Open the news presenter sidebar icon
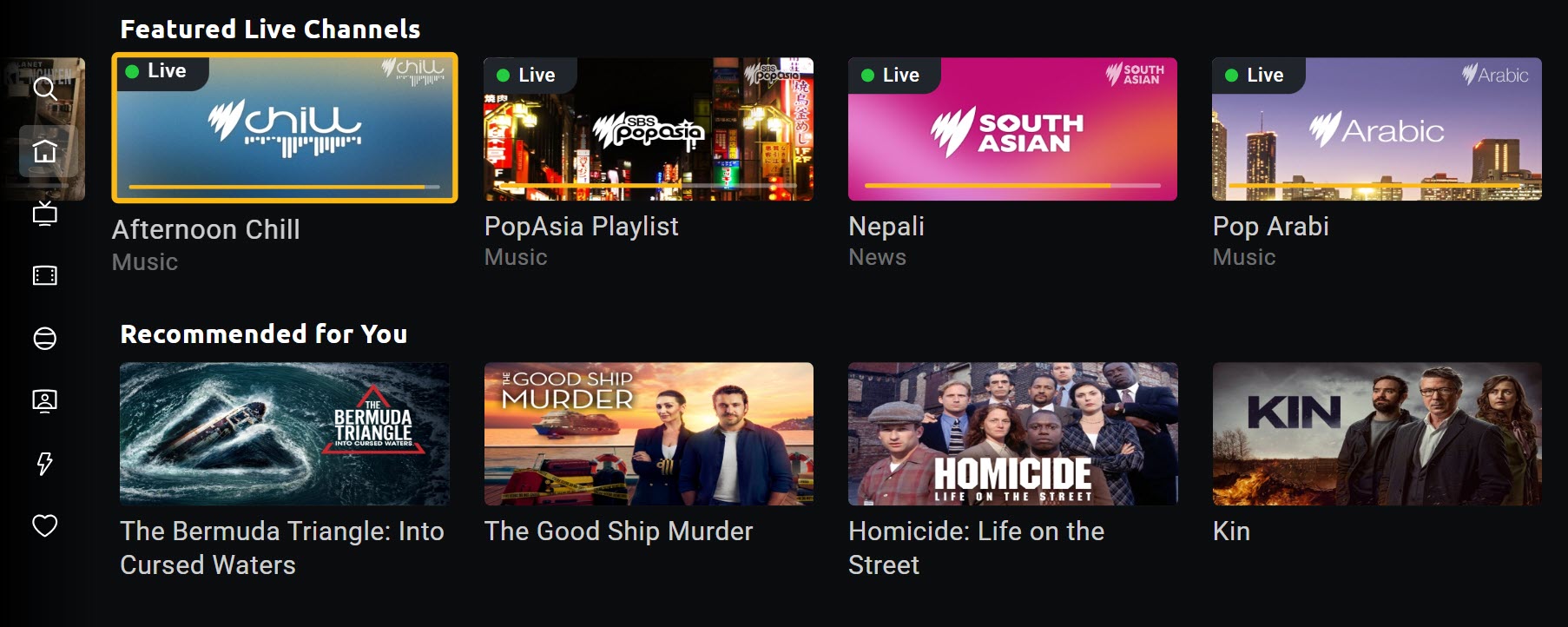Screen dimensions: 1568x627 coord(44,400)
